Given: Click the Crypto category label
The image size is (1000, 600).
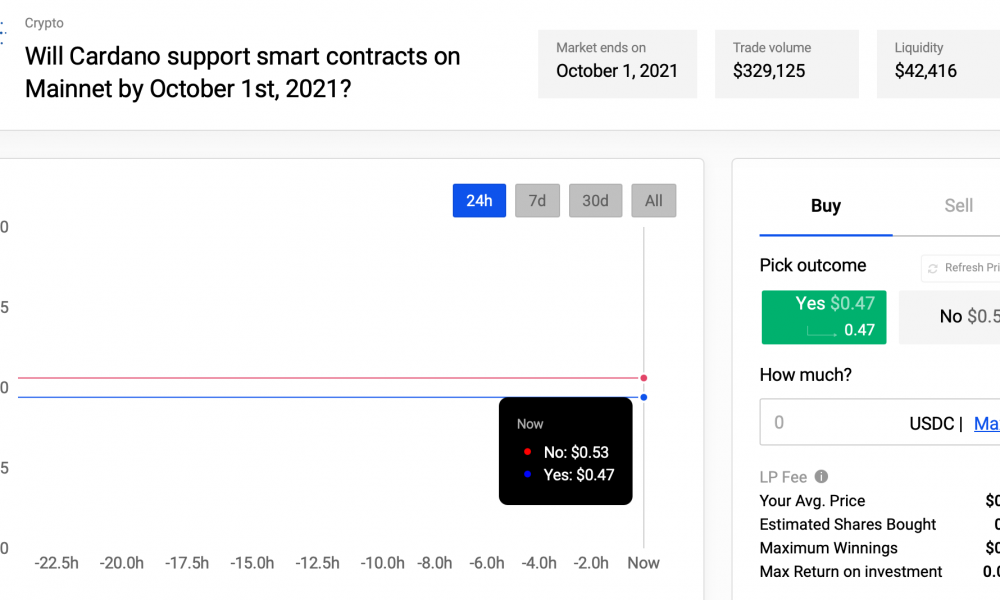Looking at the screenshot, I should (44, 23).
